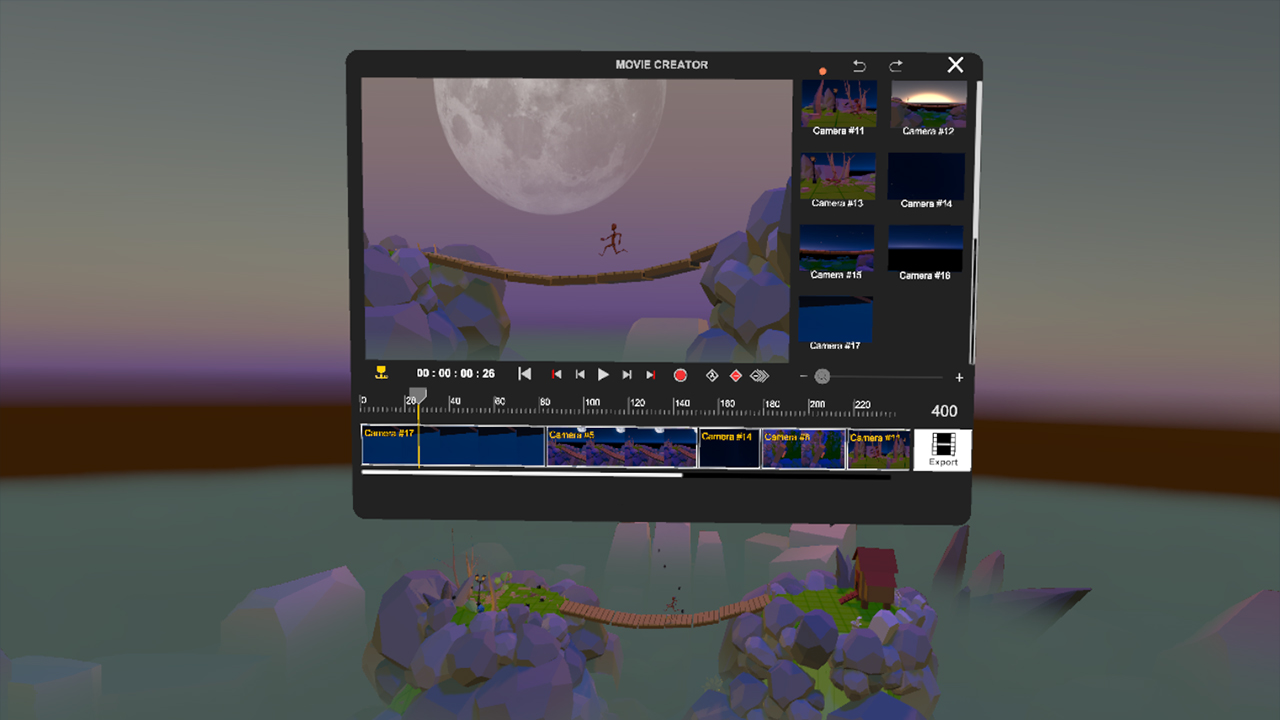Screen dimensions: 1280x720
Task: Toggle the orange record indicator dot
Action: pos(823,71)
